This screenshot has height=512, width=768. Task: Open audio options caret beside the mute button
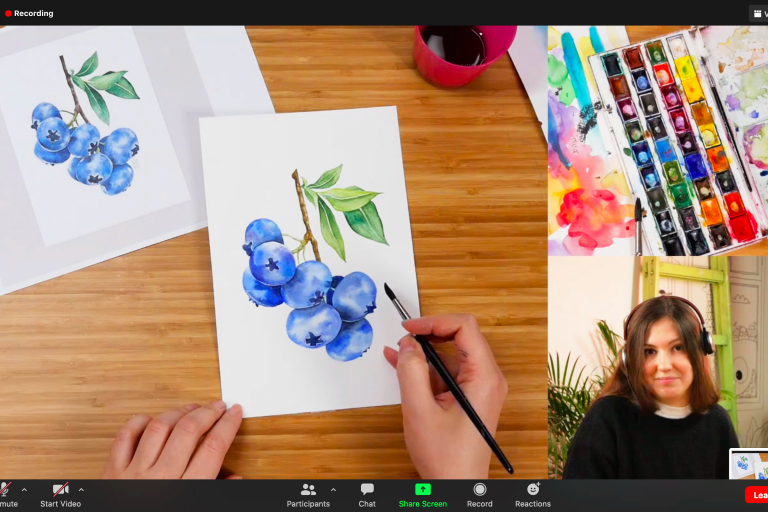(x=24, y=490)
